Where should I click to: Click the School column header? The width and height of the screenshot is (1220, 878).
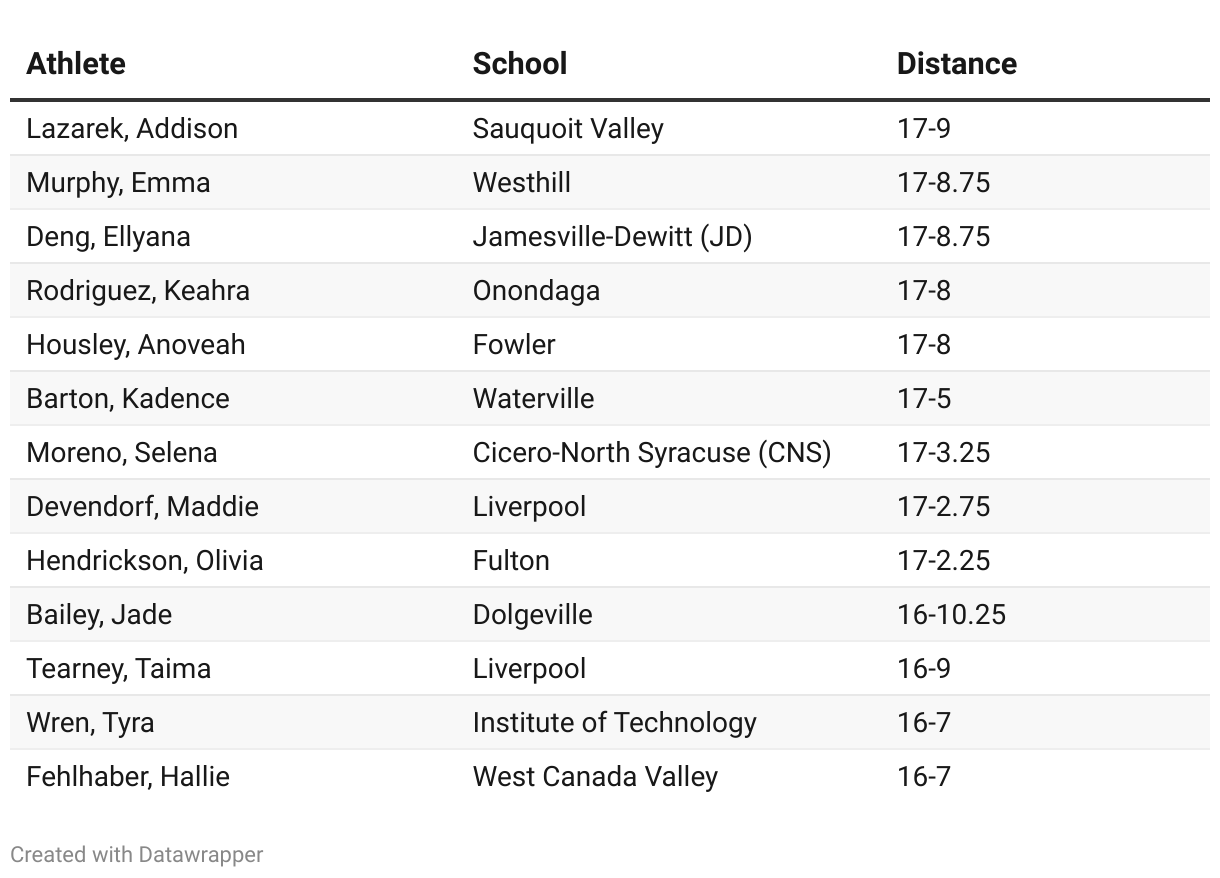(519, 64)
